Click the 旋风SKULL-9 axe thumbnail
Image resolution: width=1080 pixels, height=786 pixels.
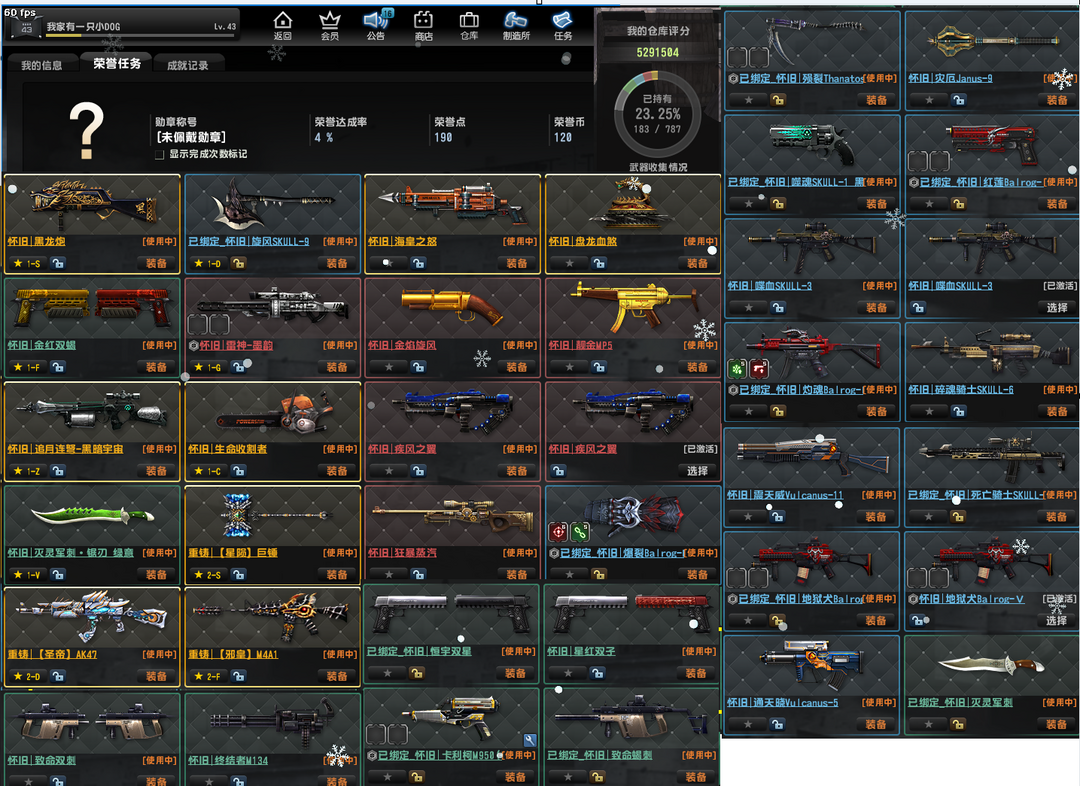pyautogui.click(x=273, y=205)
